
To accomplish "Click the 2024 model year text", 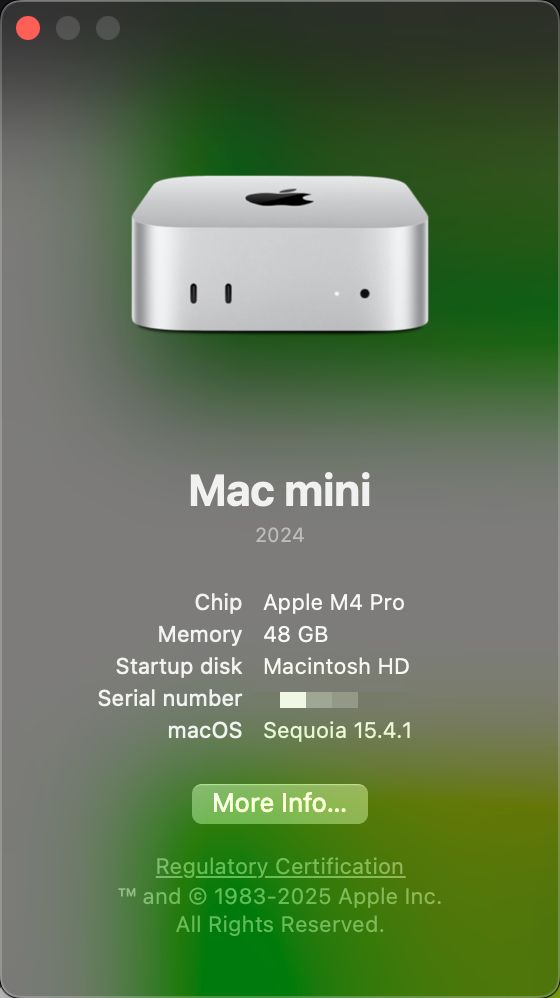I will click(280, 535).
